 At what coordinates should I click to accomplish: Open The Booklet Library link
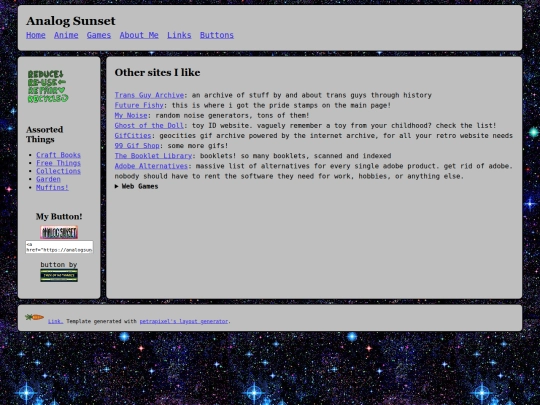[x=153, y=156]
